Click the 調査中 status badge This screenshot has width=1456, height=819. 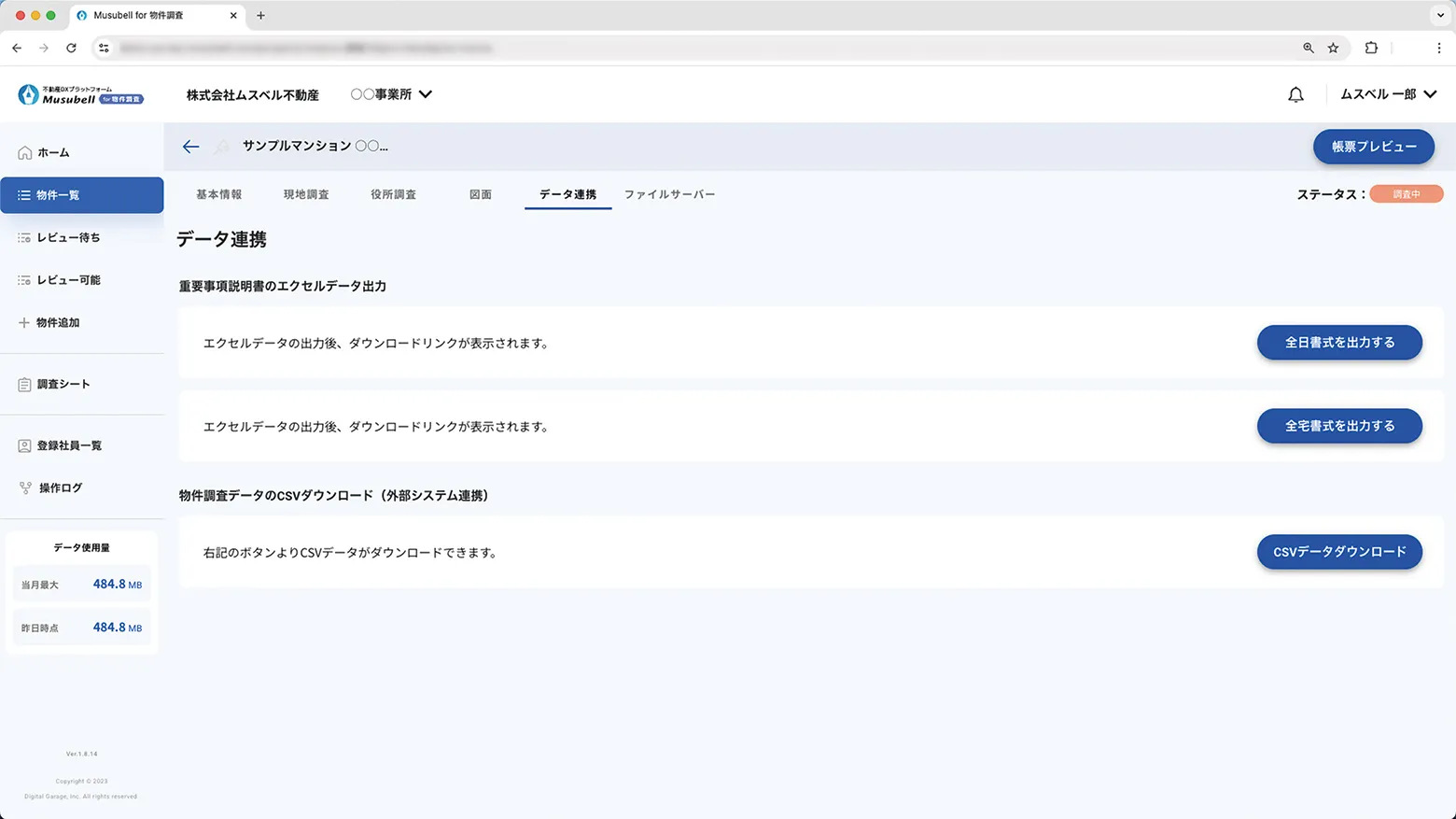pyautogui.click(x=1406, y=193)
